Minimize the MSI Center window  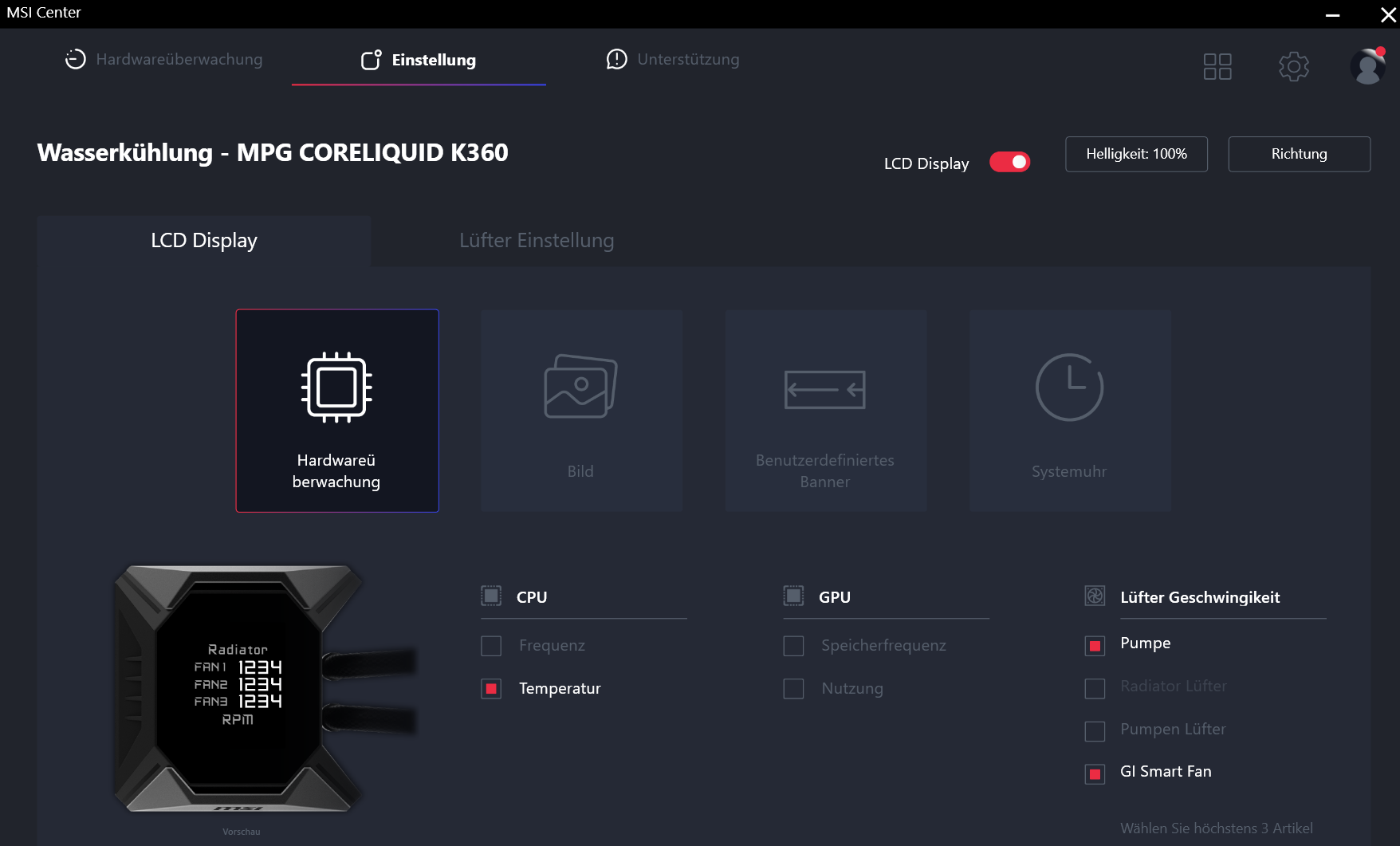1333,14
